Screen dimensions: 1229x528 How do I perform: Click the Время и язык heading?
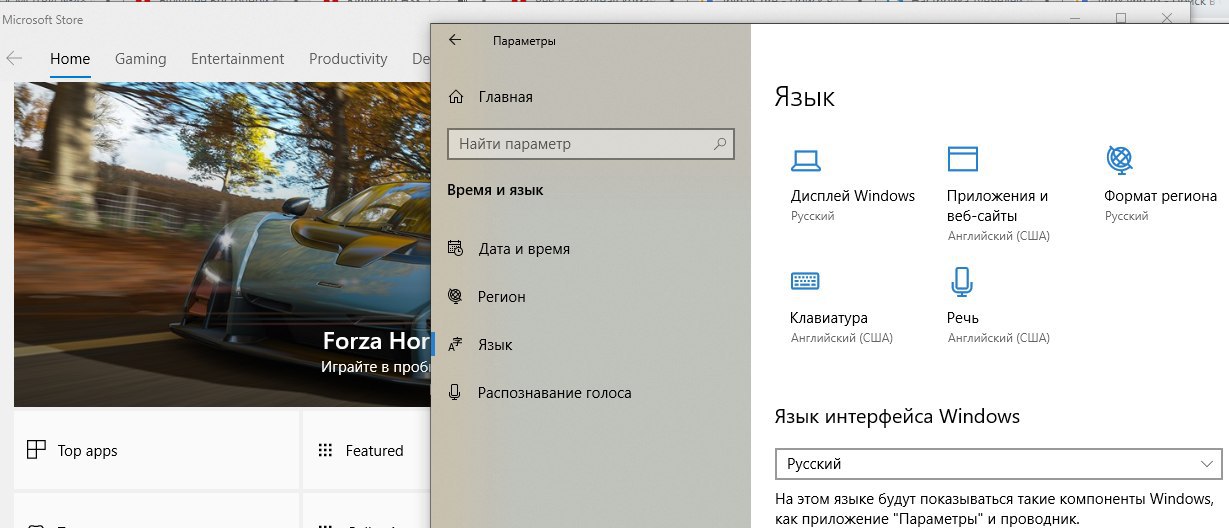click(x=496, y=190)
